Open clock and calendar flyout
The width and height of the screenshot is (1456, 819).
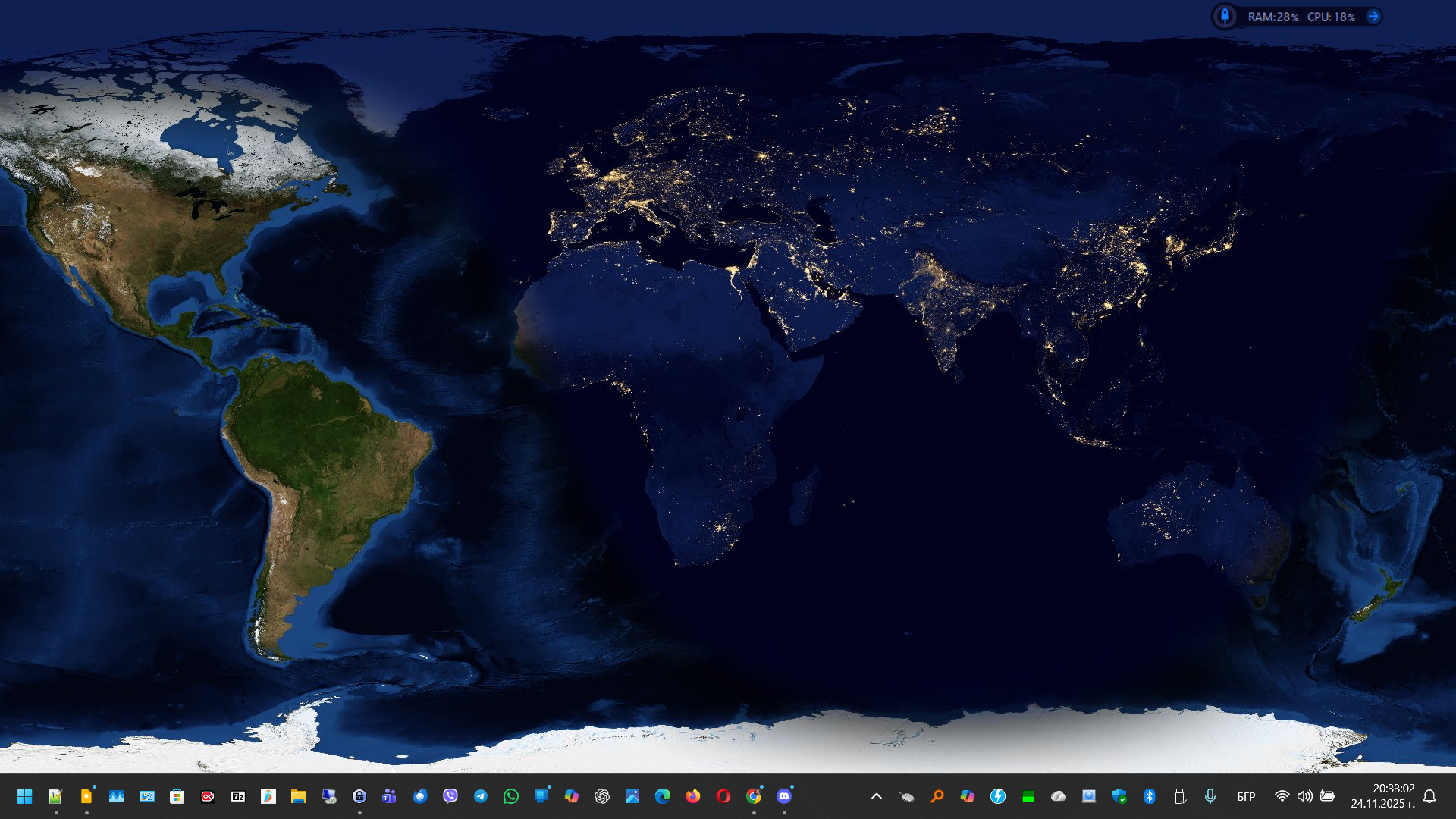(1383, 796)
